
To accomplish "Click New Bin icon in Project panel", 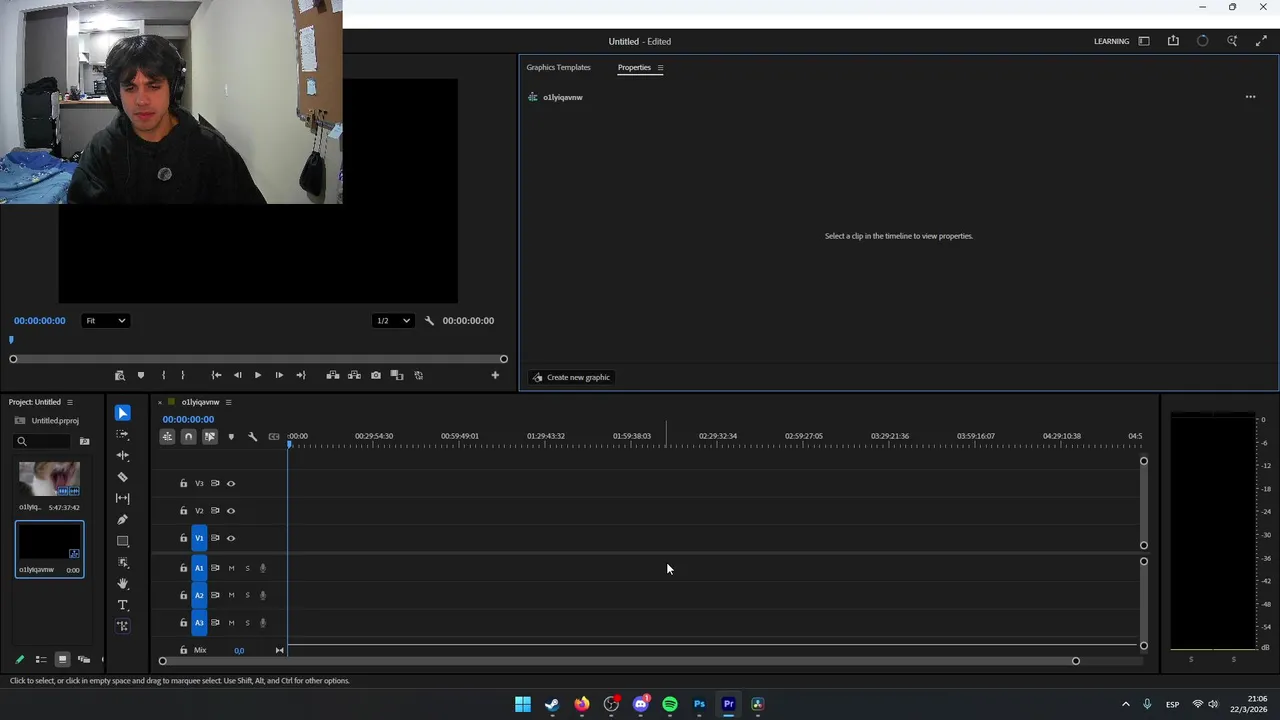I will (x=84, y=441).
